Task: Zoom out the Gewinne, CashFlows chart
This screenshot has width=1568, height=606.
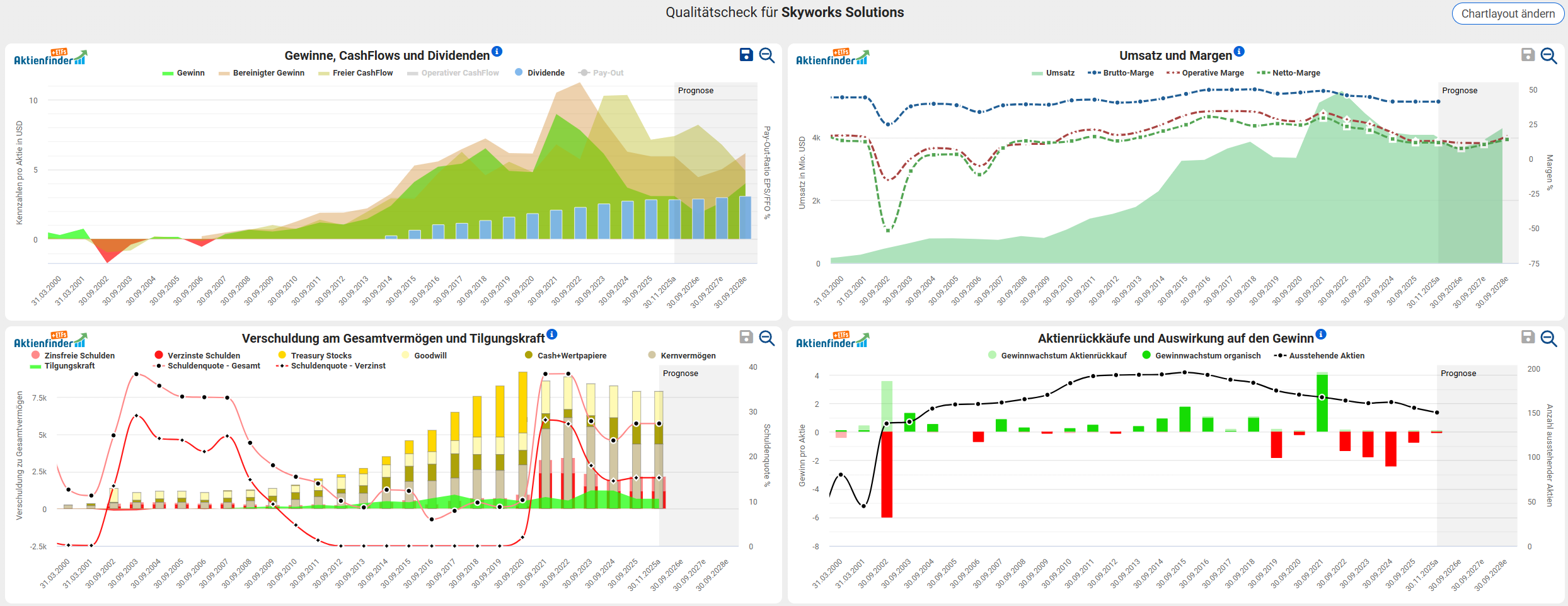Action: pos(766,55)
